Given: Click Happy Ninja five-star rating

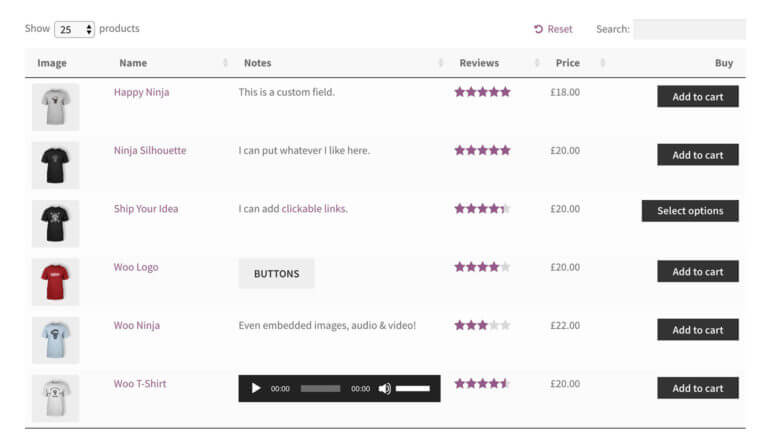Looking at the screenshot, I should pos(482,92).
